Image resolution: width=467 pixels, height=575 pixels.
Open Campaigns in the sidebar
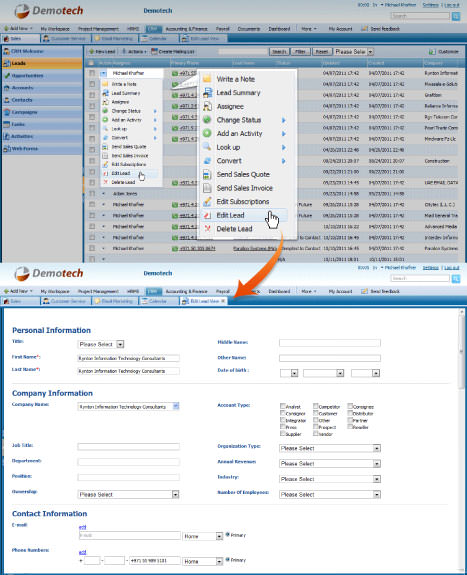point(41,112)
